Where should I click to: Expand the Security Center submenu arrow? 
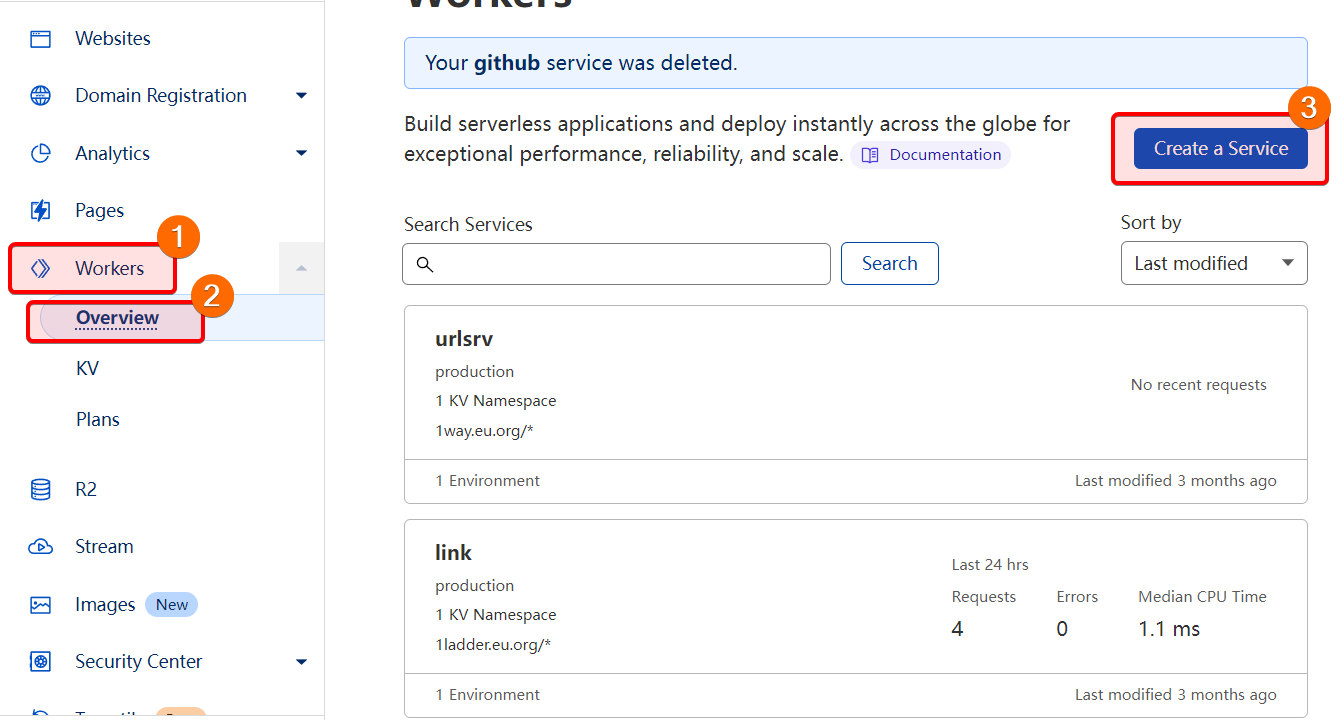tap(301, 662)
